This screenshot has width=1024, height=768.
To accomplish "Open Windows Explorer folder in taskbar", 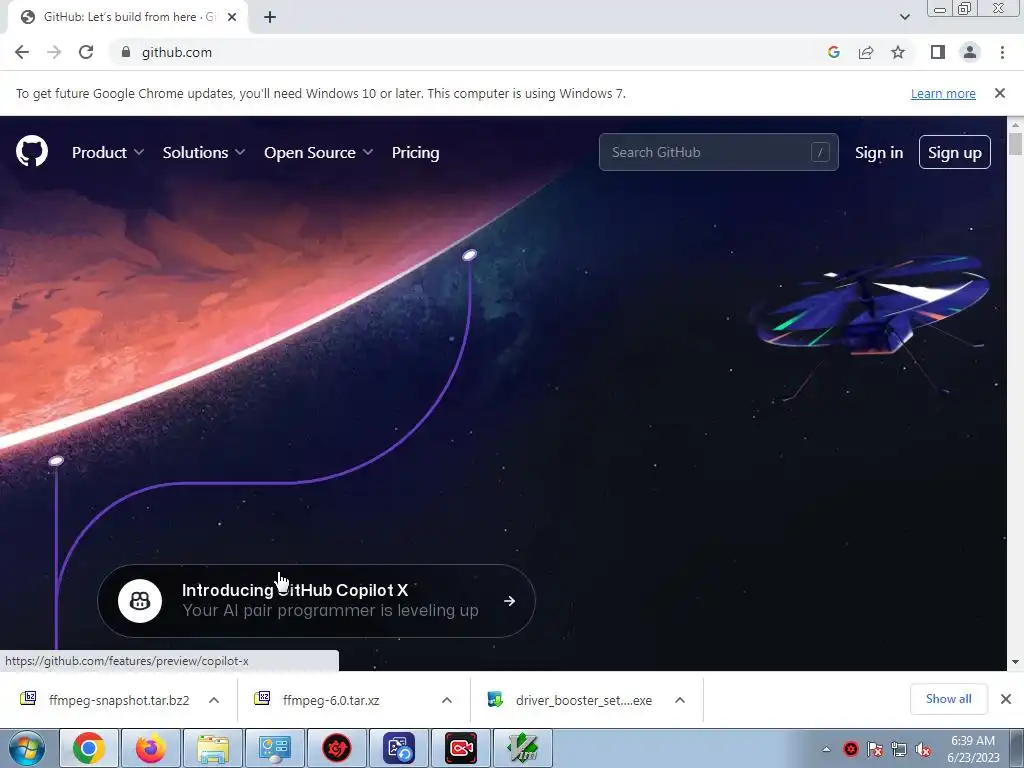I will (x=213, y=748).
